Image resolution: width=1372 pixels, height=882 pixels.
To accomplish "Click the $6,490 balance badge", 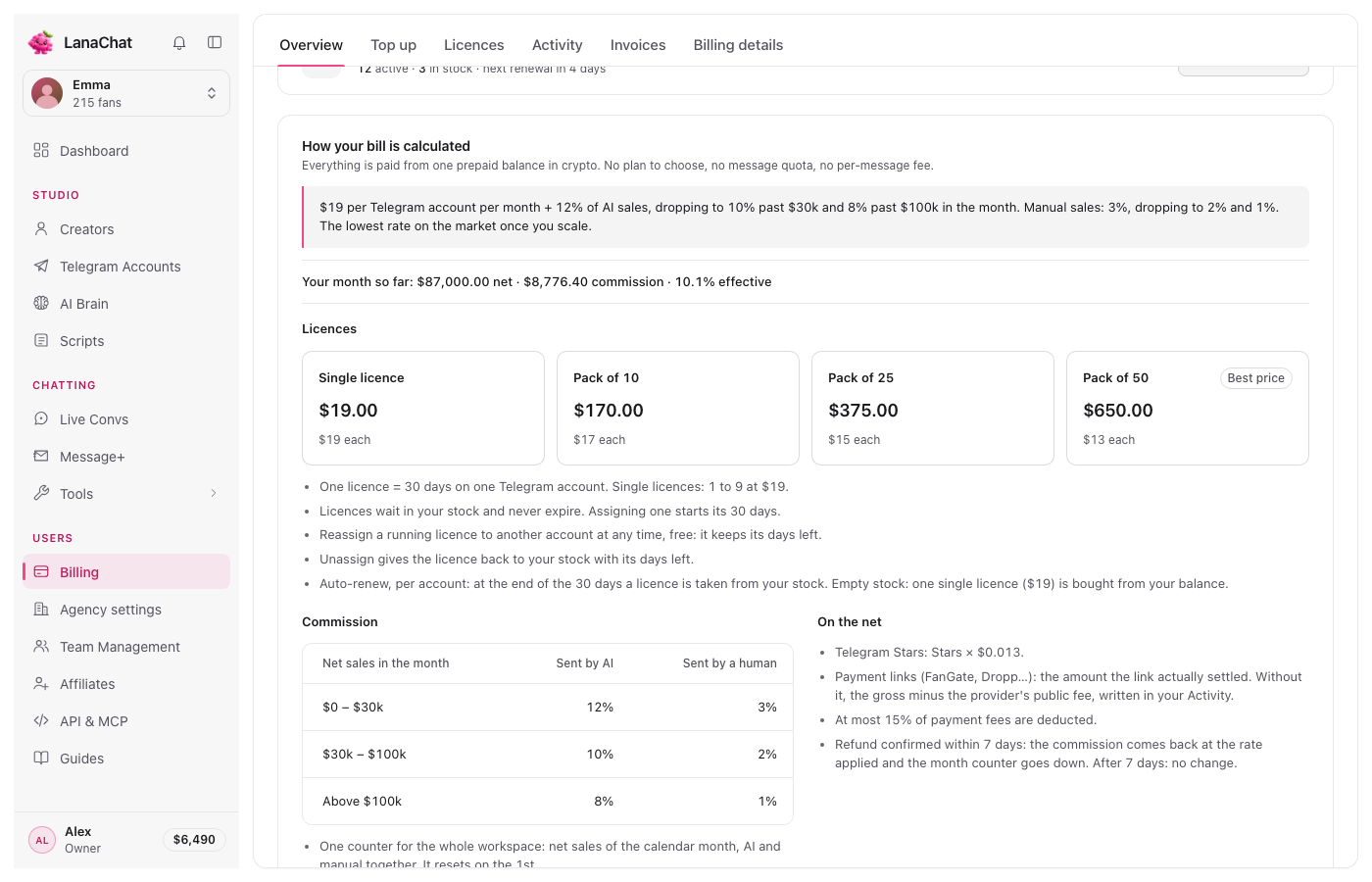I will coord(194,840).
